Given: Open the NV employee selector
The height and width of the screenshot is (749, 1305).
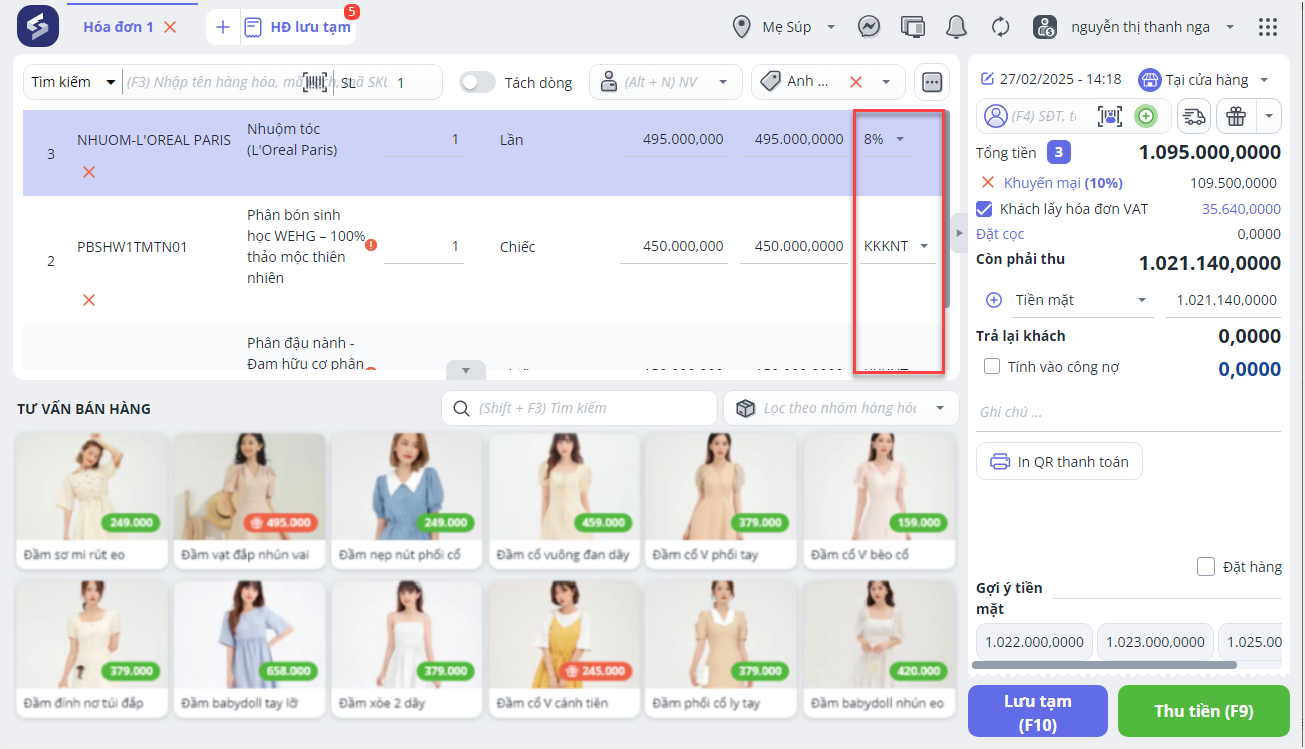Looking at the screenshot, I should pos(666,82).
